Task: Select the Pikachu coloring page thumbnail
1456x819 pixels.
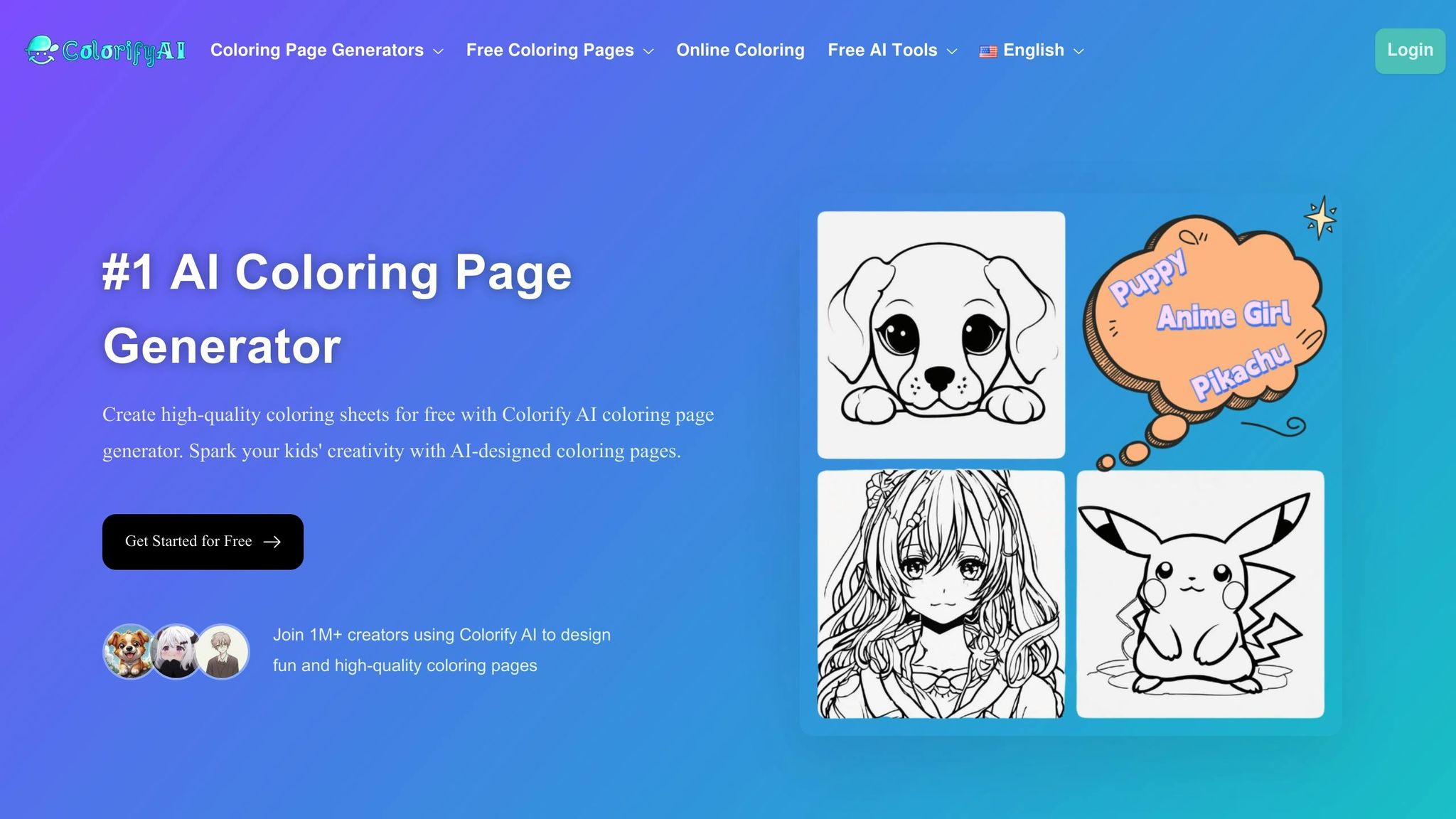Action: tap(1200, 594)
